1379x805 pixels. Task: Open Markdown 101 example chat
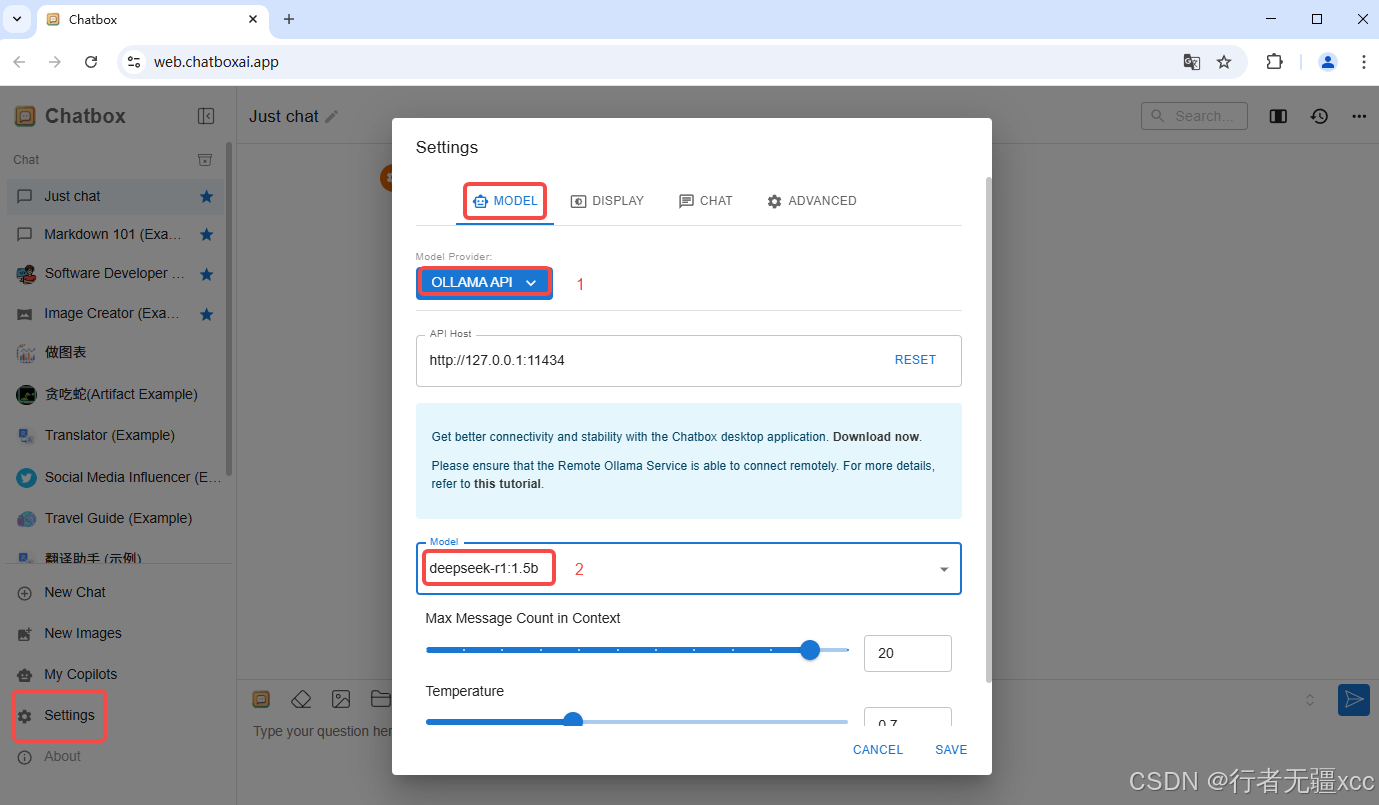point(115,235)
